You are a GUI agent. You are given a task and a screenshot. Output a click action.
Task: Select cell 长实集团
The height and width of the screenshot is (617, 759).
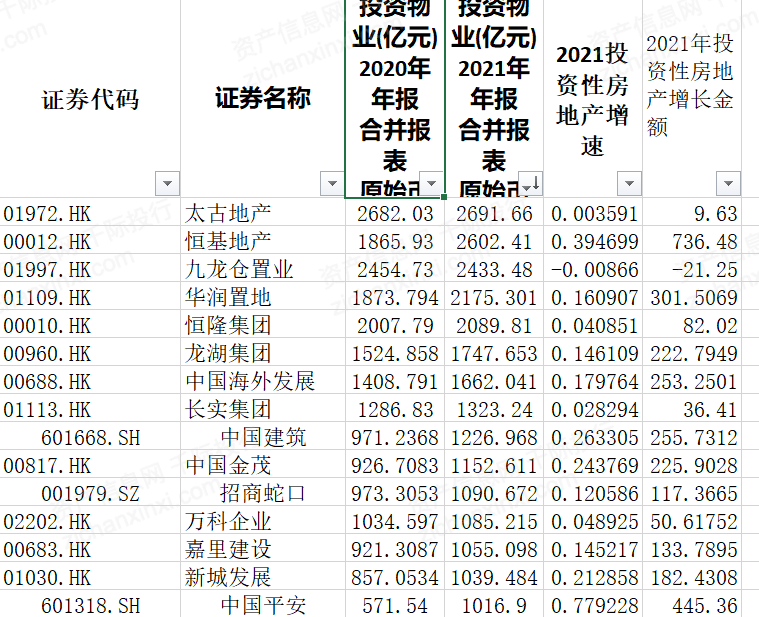(263, 408)
